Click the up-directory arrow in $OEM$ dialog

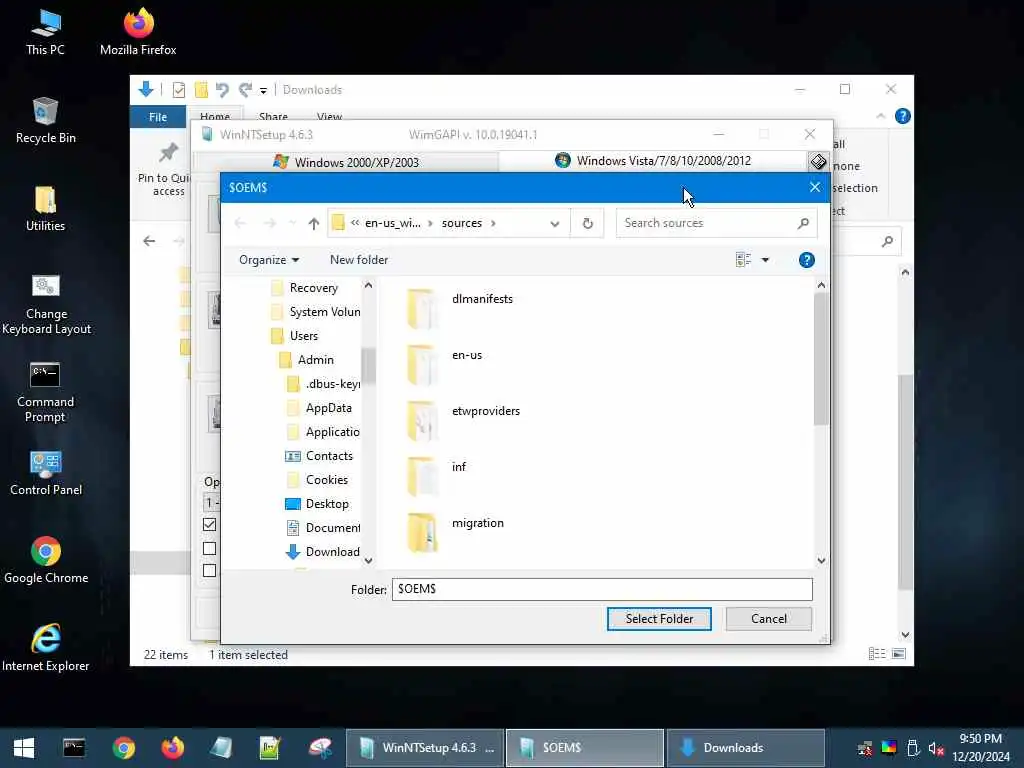coord(313,223)
